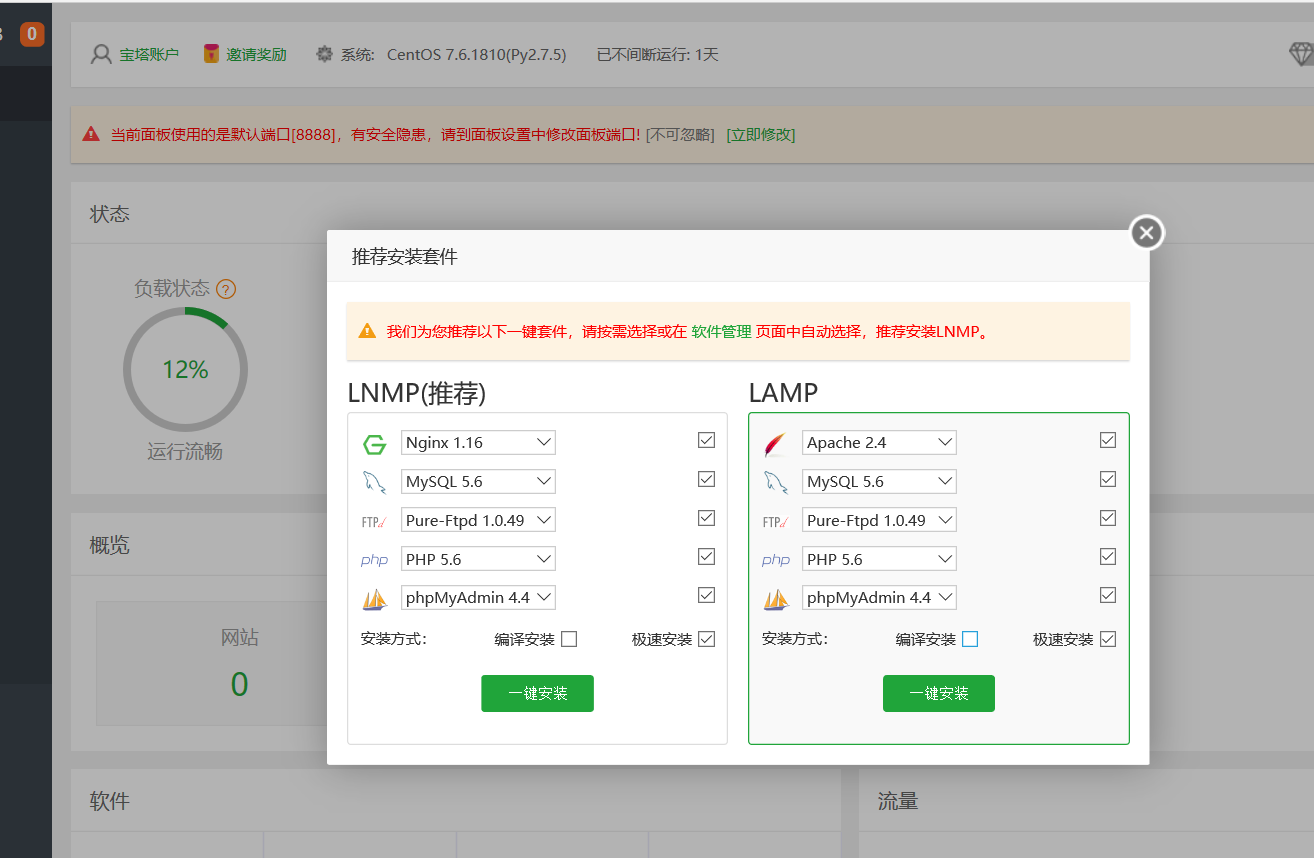Uncheck PHP 5.6 in LNMP
The height and width of the screenshot is (858, 1314).
[x=706, y=556]
